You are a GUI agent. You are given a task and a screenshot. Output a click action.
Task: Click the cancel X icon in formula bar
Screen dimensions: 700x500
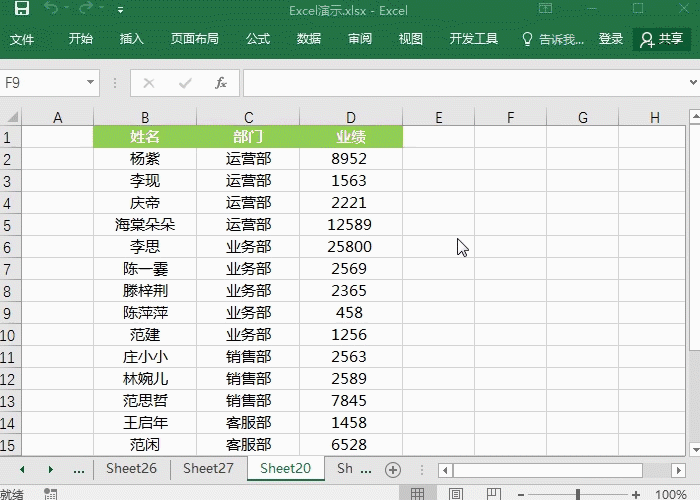tap(149, 83)
